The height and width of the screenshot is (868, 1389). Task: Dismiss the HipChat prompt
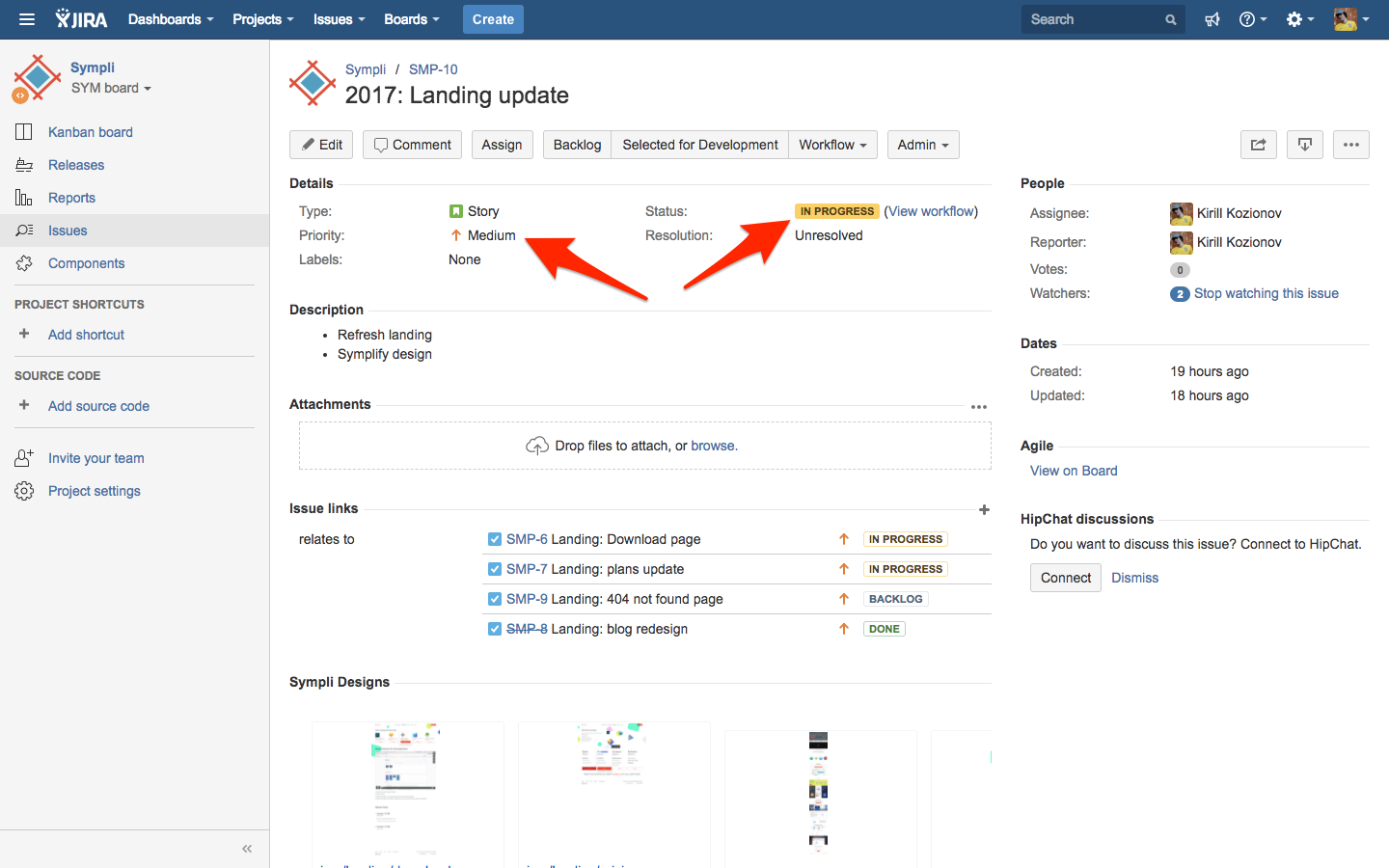point(1134,578)
